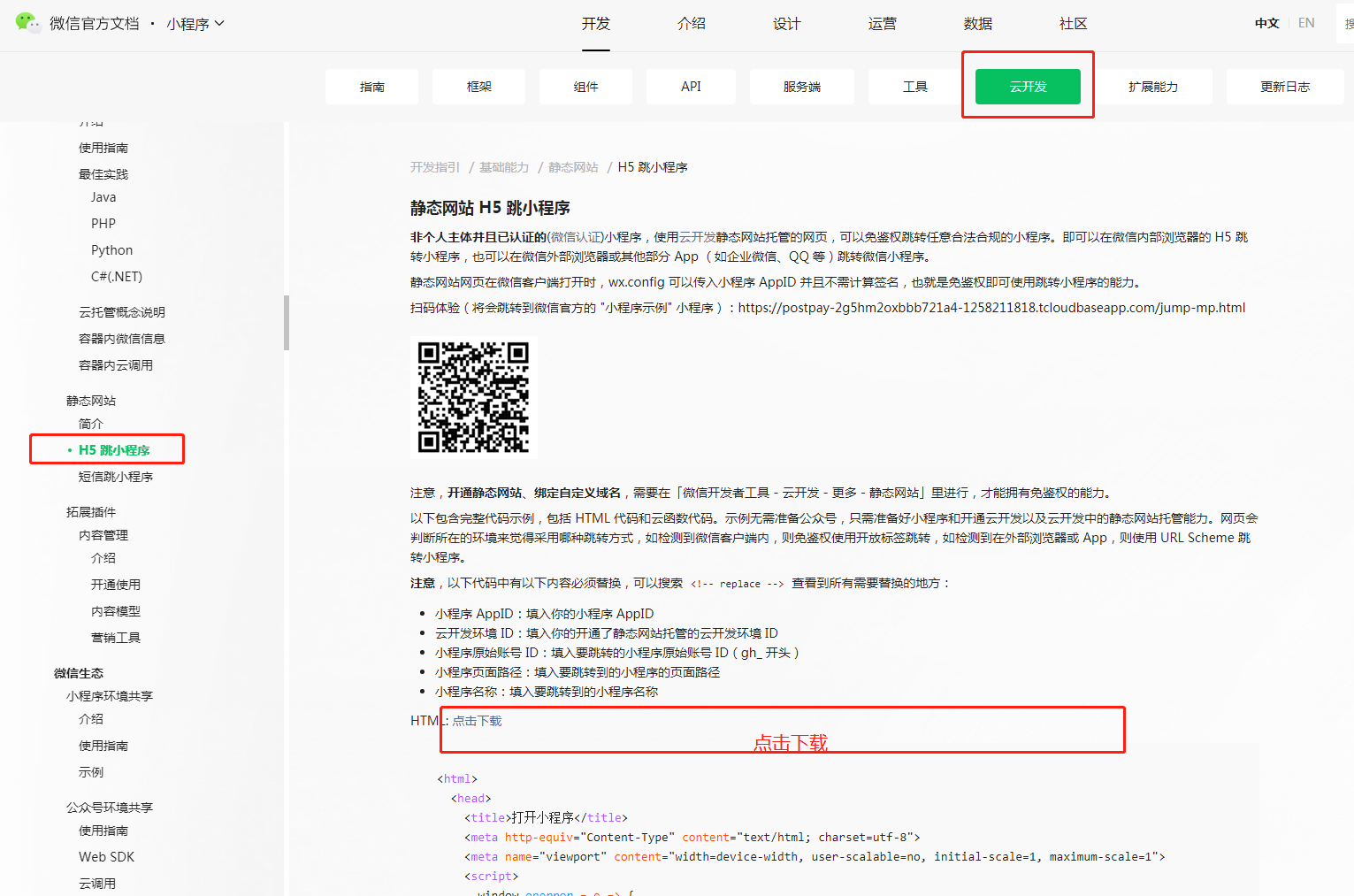This screenshot has height=896, width=1354.
Task: Open 内容管理 in the sidebar
Action: [103, 535]
